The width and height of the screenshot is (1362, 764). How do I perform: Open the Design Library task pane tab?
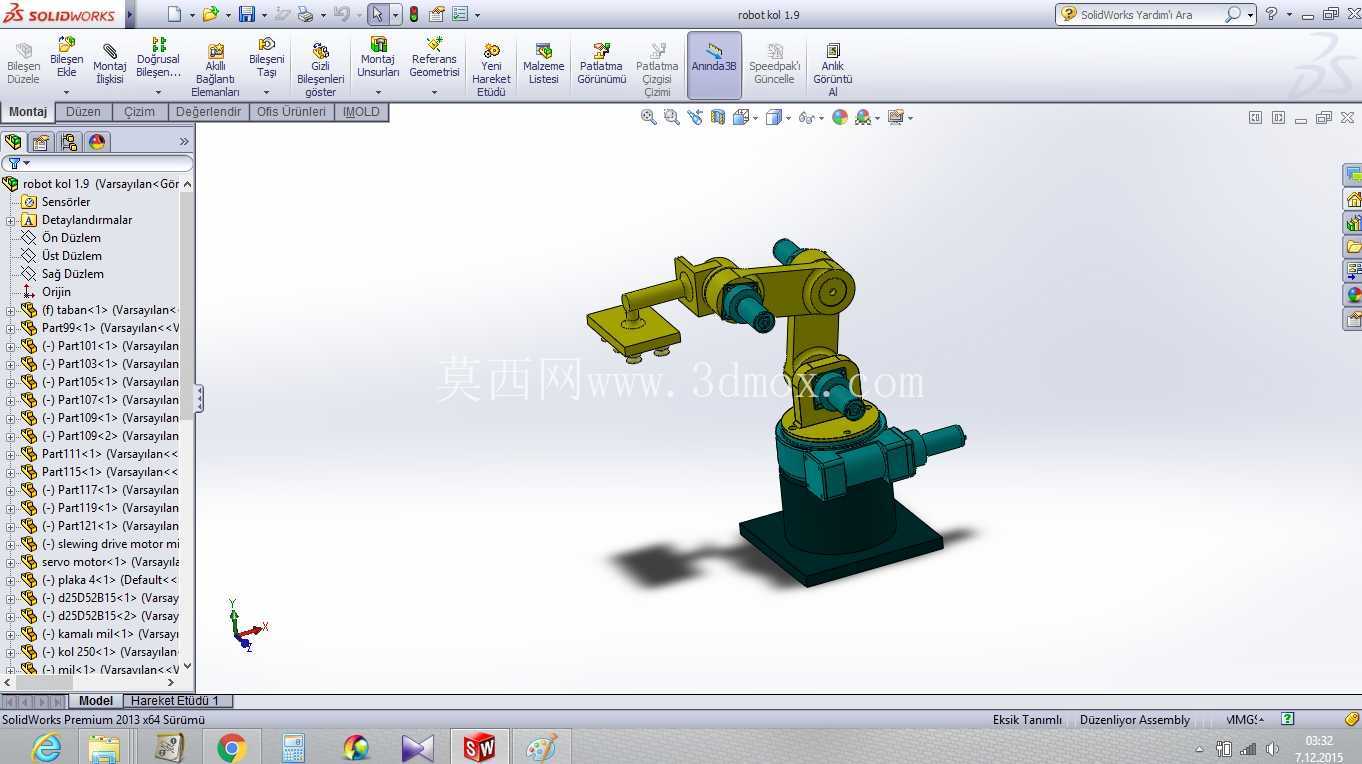(1353, 223)
